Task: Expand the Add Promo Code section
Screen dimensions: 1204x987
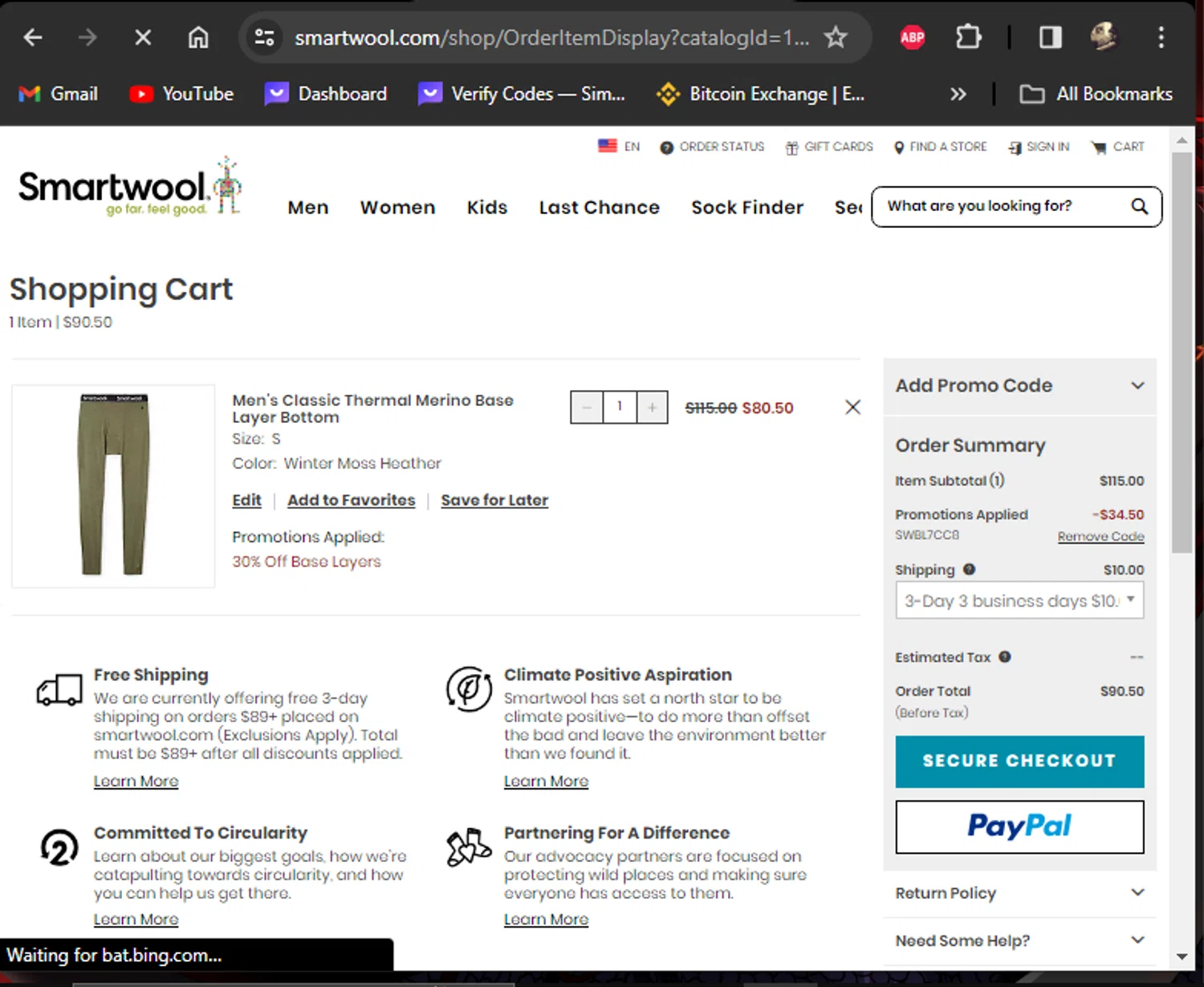Action: [1019, 386]
